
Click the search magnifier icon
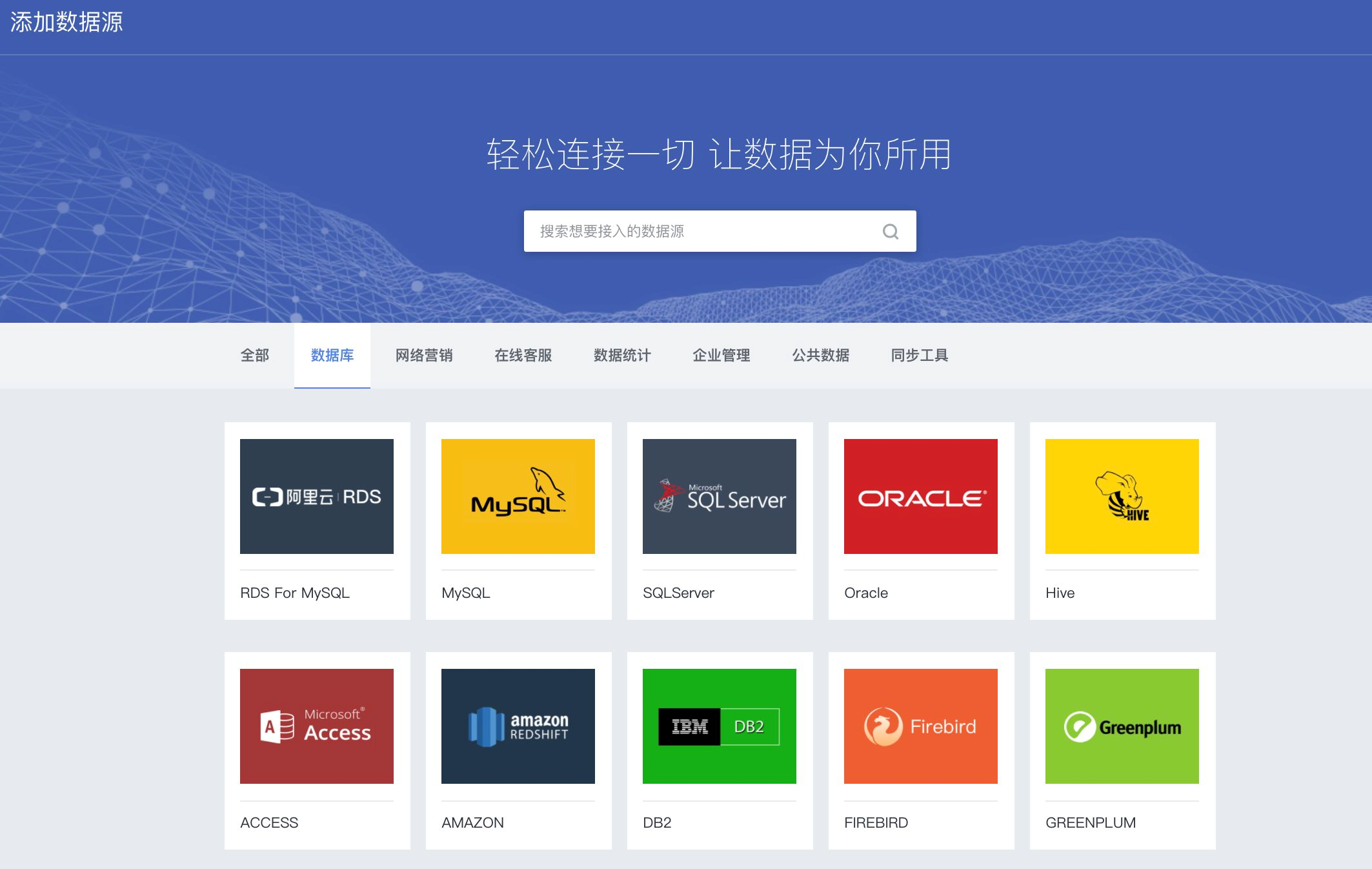891,231
